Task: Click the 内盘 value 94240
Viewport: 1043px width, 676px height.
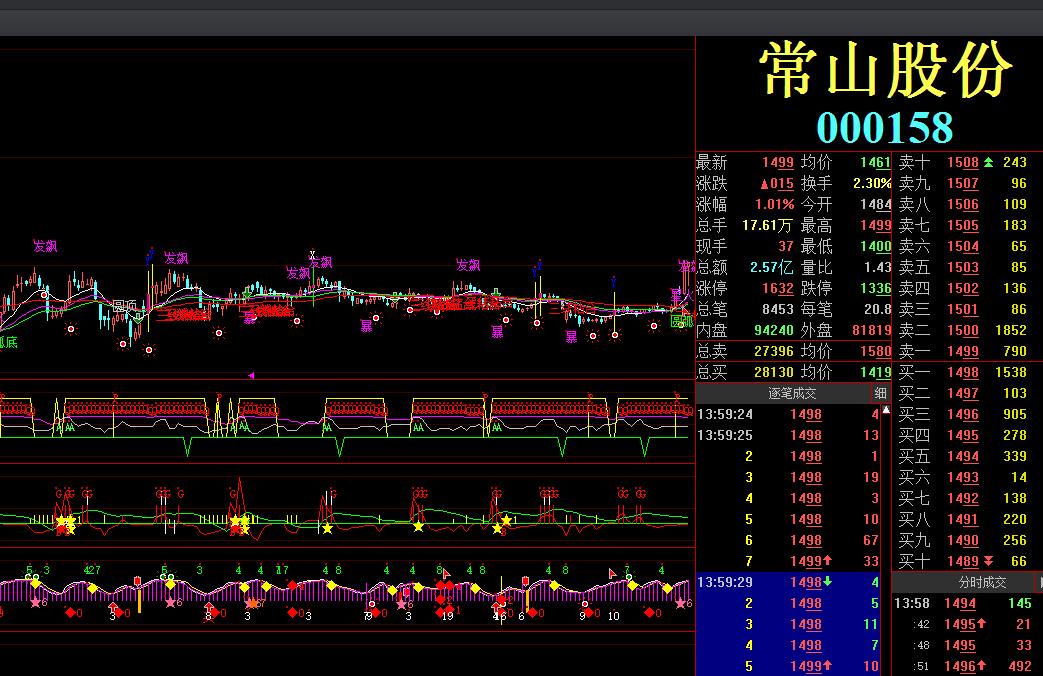Action: (x=774, y=331)
